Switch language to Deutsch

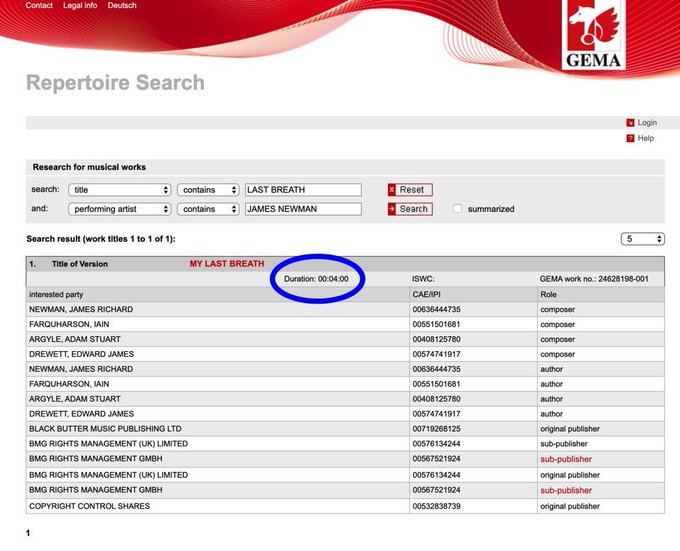point(122,5)
